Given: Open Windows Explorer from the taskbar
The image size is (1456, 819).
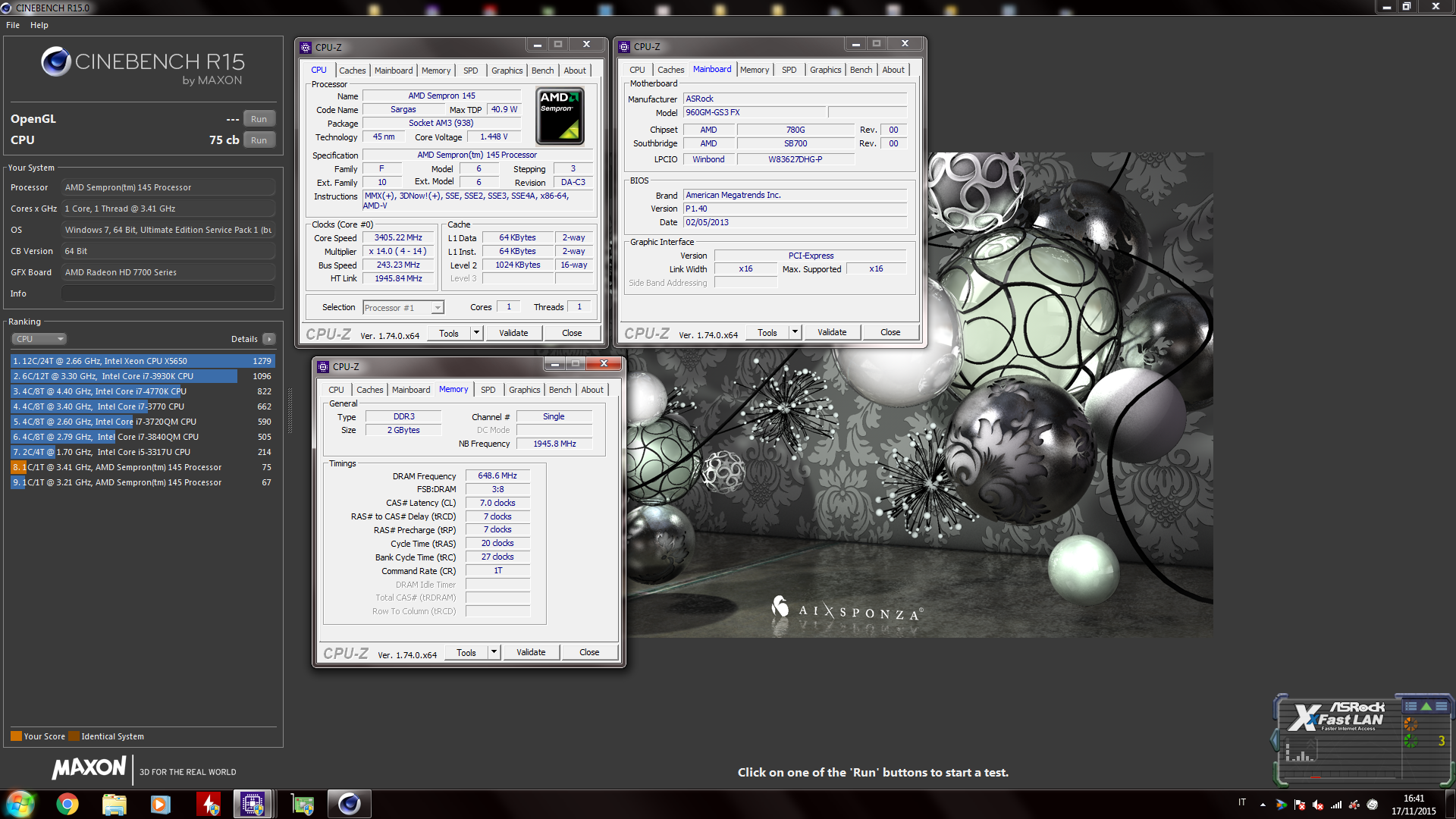Looking at the screenshot, I should click(114, 804).
